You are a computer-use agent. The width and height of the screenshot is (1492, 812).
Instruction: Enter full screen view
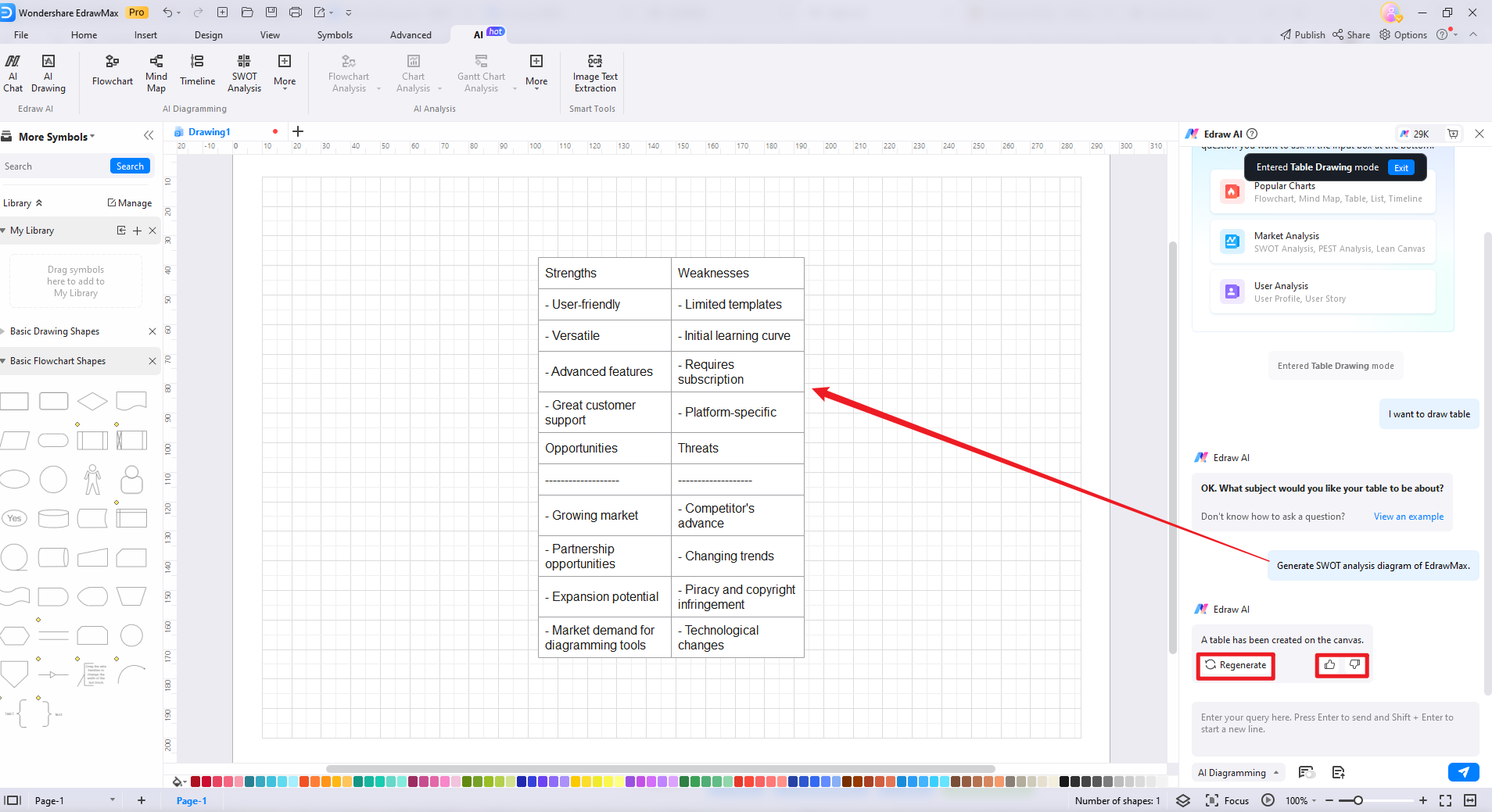(x=1445, y=800)
